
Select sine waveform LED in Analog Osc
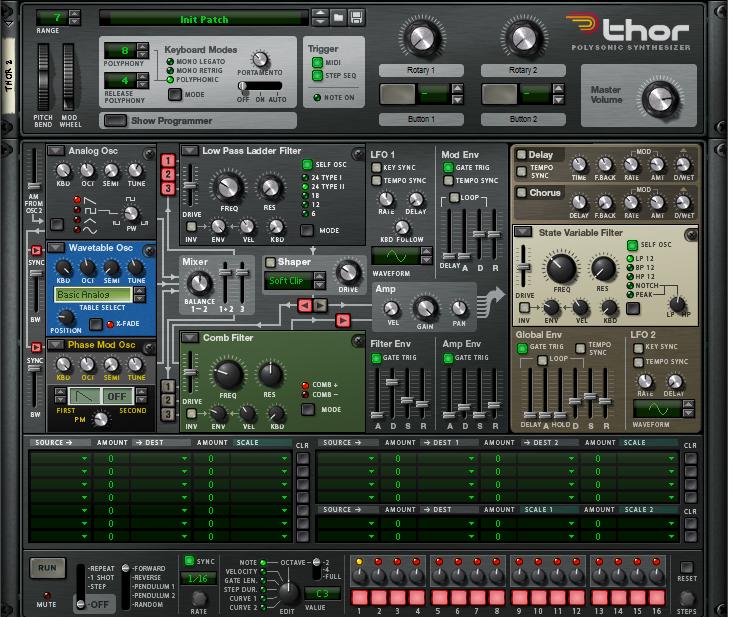click(77, 230)
